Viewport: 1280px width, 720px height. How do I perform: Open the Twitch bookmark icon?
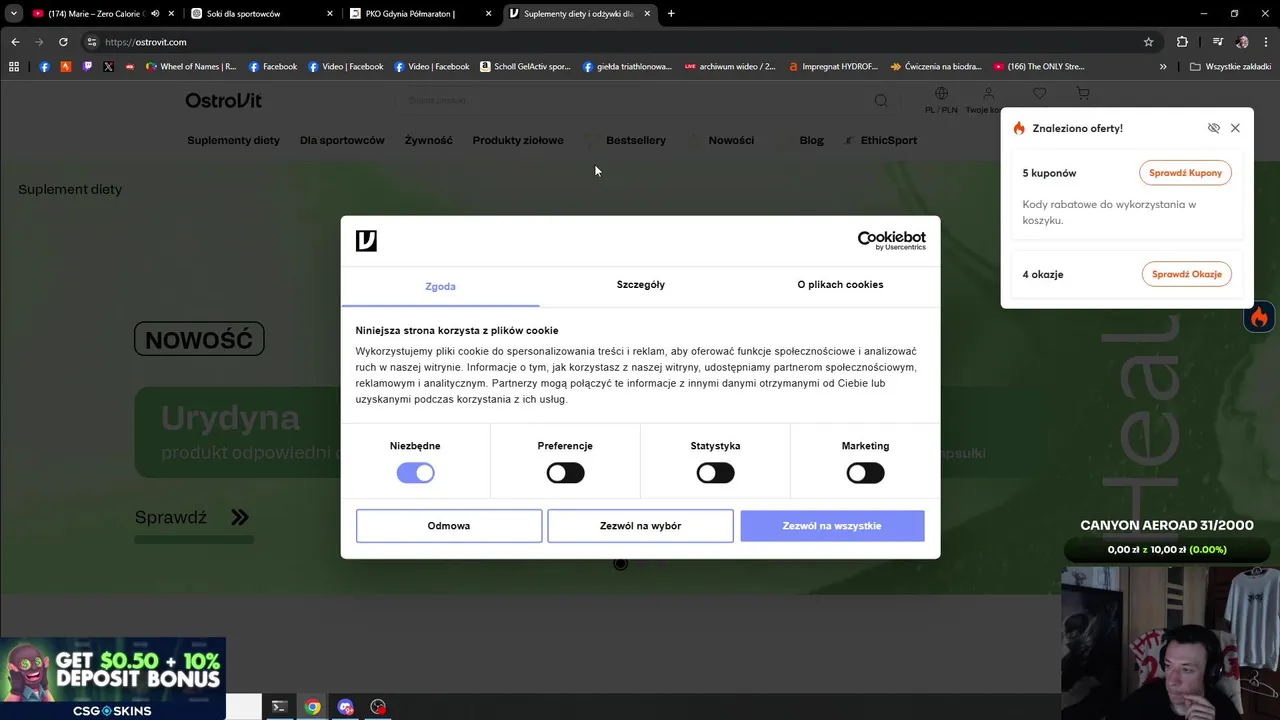pyautogui.click(x=87, y=67)
